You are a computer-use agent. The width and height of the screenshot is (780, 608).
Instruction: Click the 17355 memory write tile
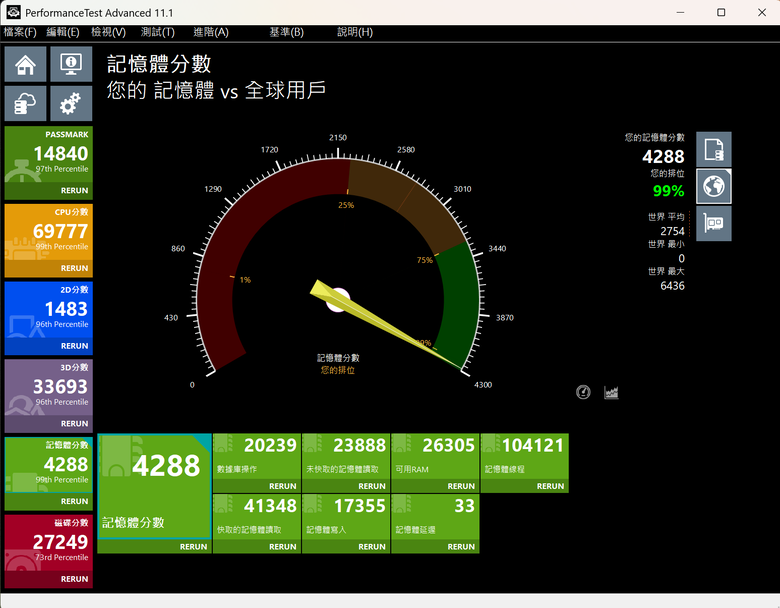click(346, 517)
